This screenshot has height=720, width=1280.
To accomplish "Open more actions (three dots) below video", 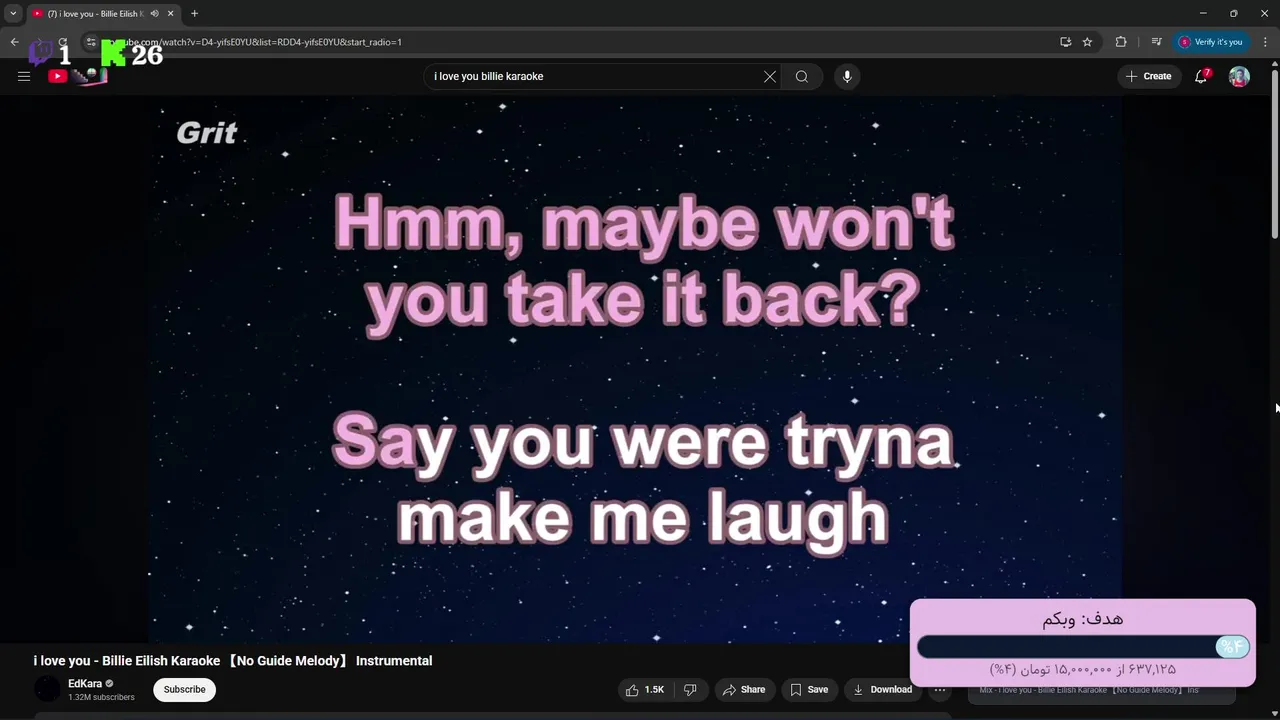I will (939, 689).
